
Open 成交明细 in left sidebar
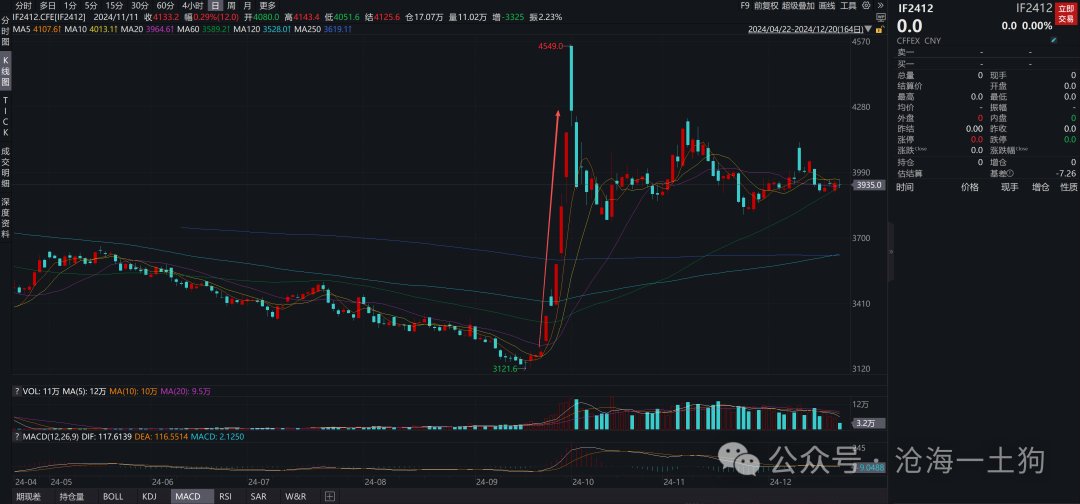[5, 166]
